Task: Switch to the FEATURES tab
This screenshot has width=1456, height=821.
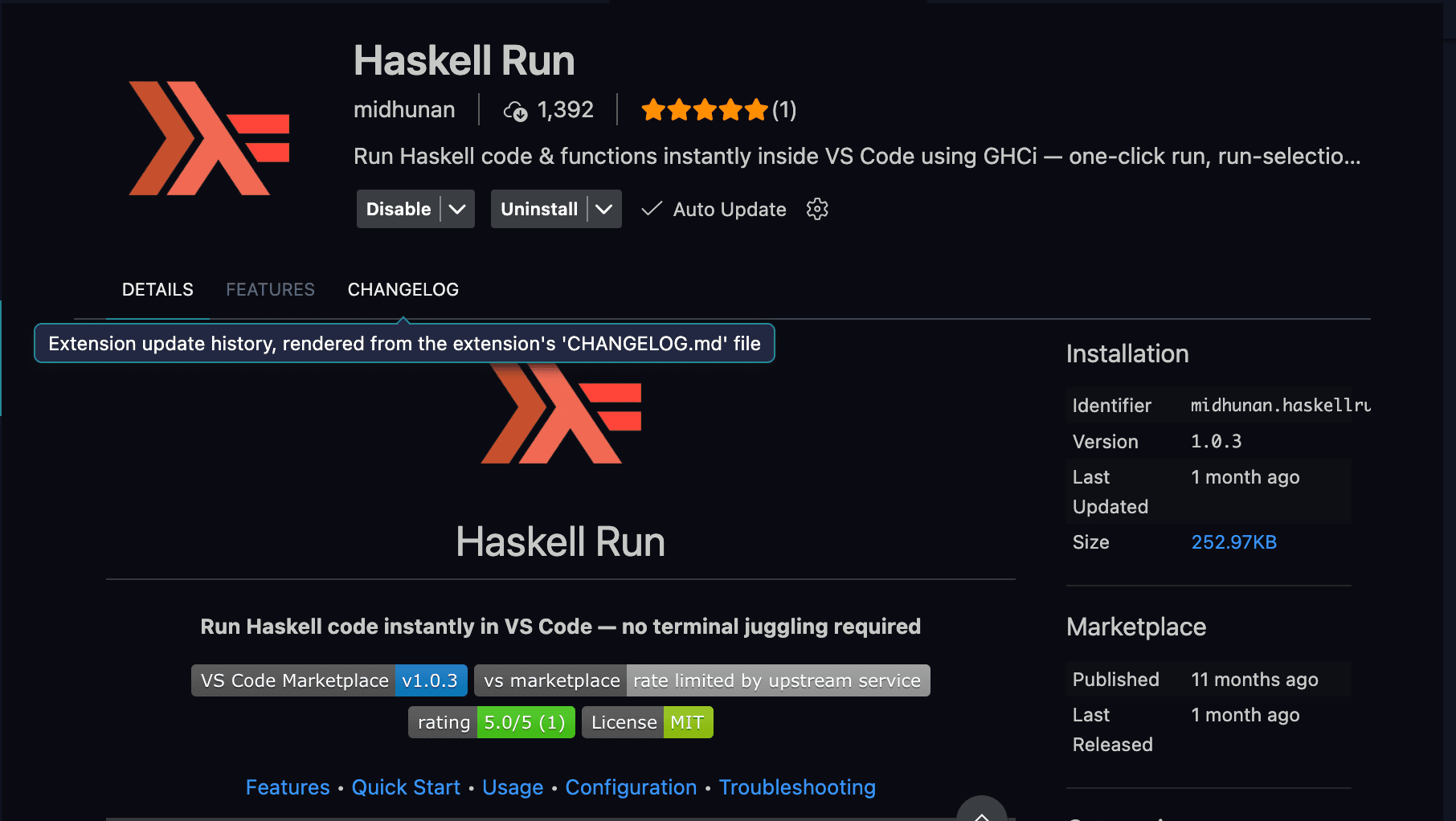Action: pyautogui.click(x=270, y=289)
